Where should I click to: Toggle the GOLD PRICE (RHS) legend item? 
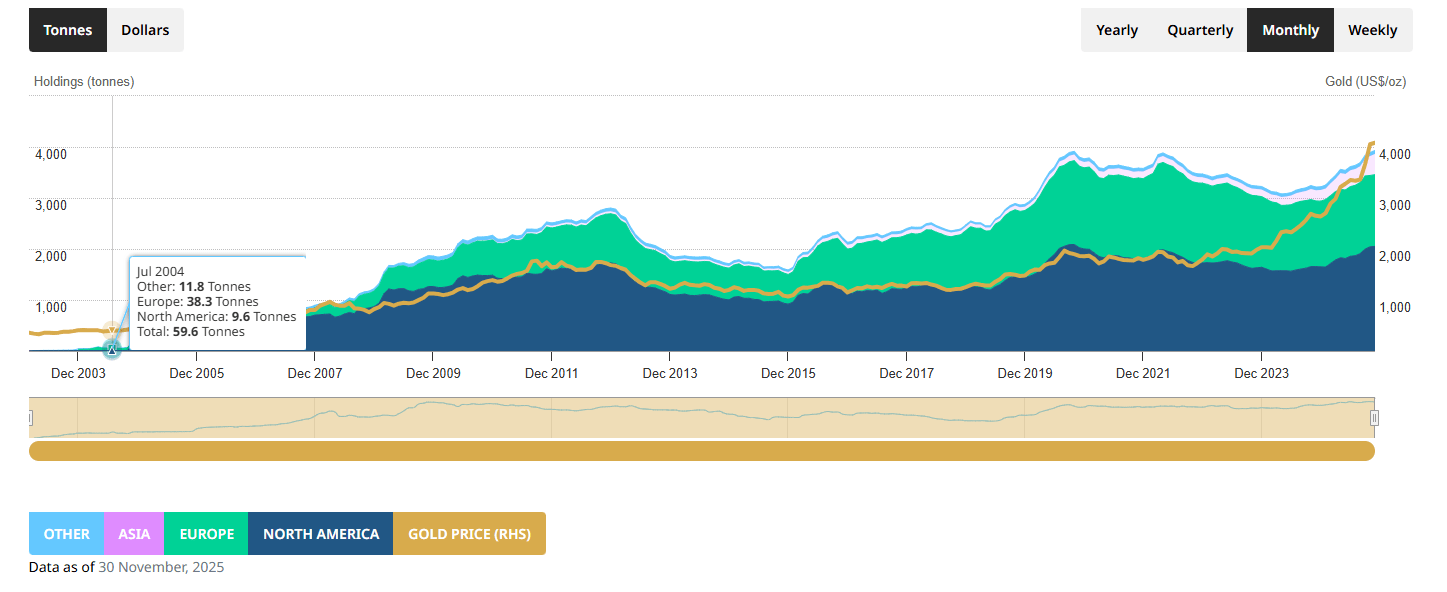469,533
